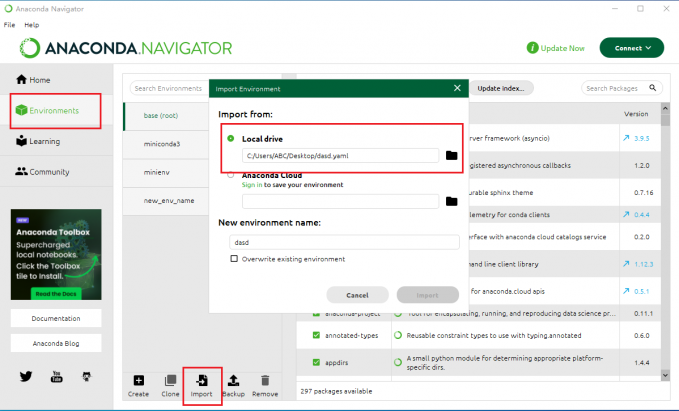Click the Anaconda Toolbox ad banner
Screen dimensions: 679x411
click(56, 255)
